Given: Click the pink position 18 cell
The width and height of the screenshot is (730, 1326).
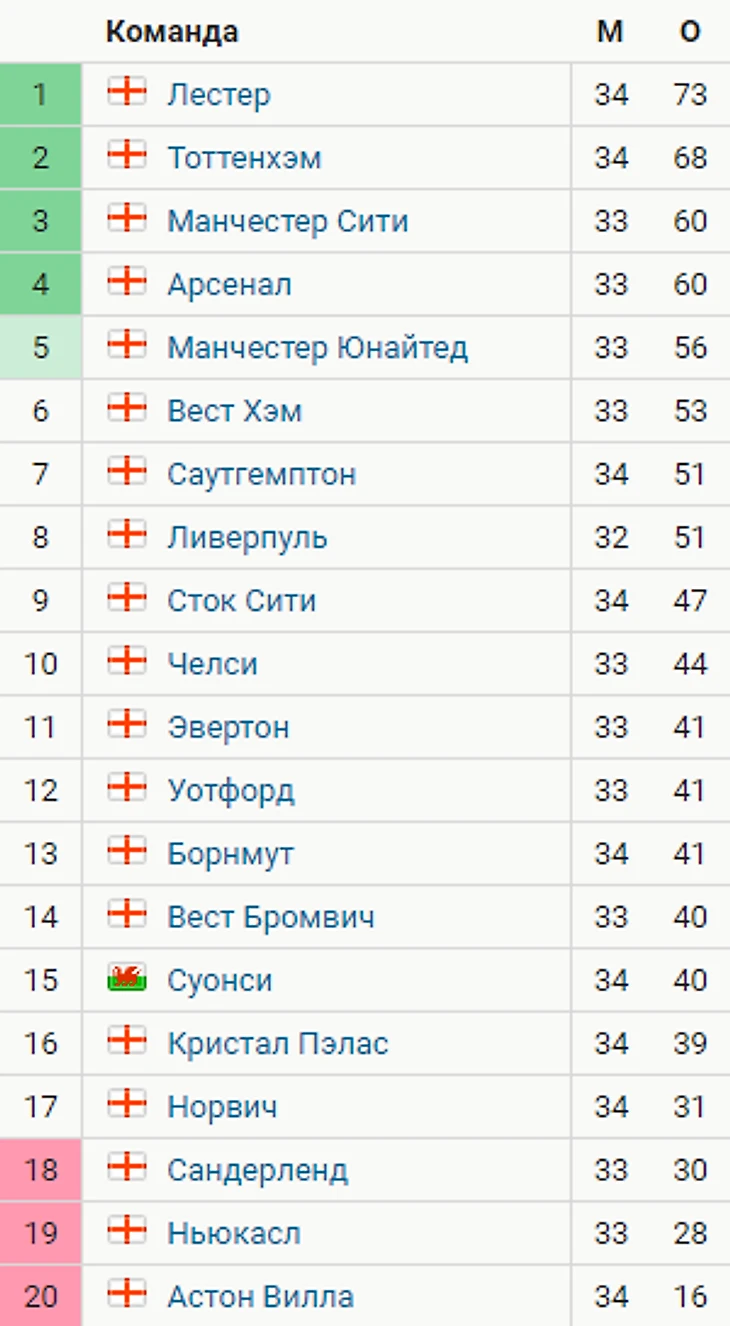Looking at the screenshot, I should [x=40, y=1170].
